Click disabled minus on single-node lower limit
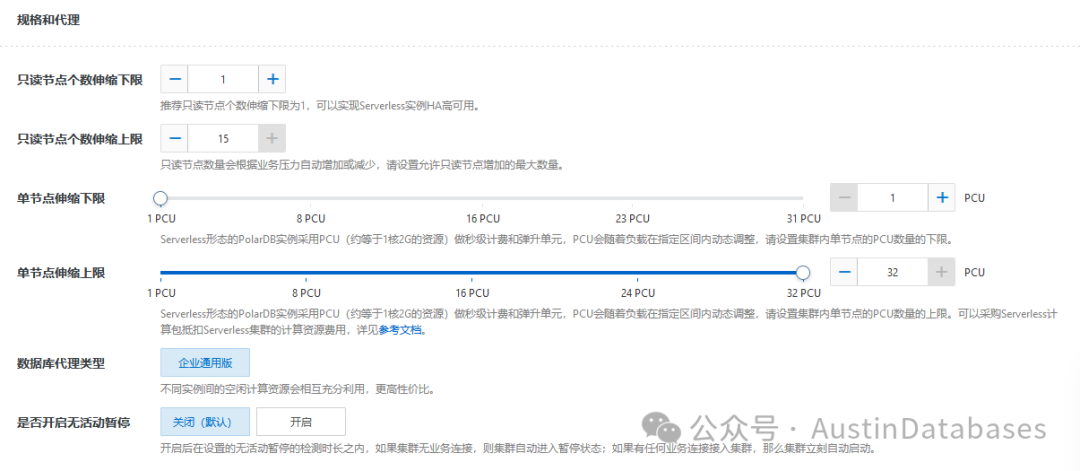1080x471 pixels. [x=844, y=198]
